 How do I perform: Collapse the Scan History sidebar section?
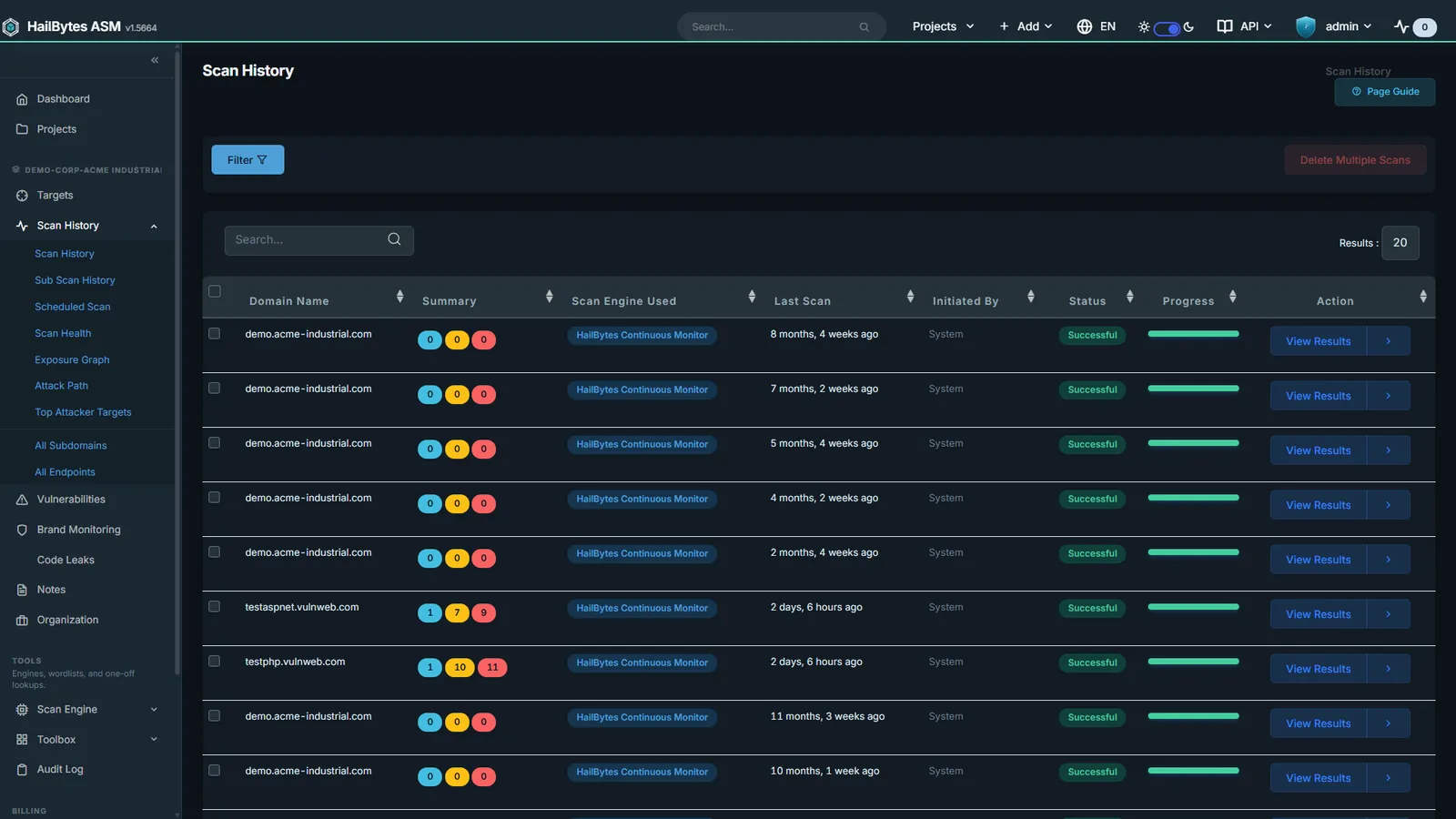pos(154,227)
